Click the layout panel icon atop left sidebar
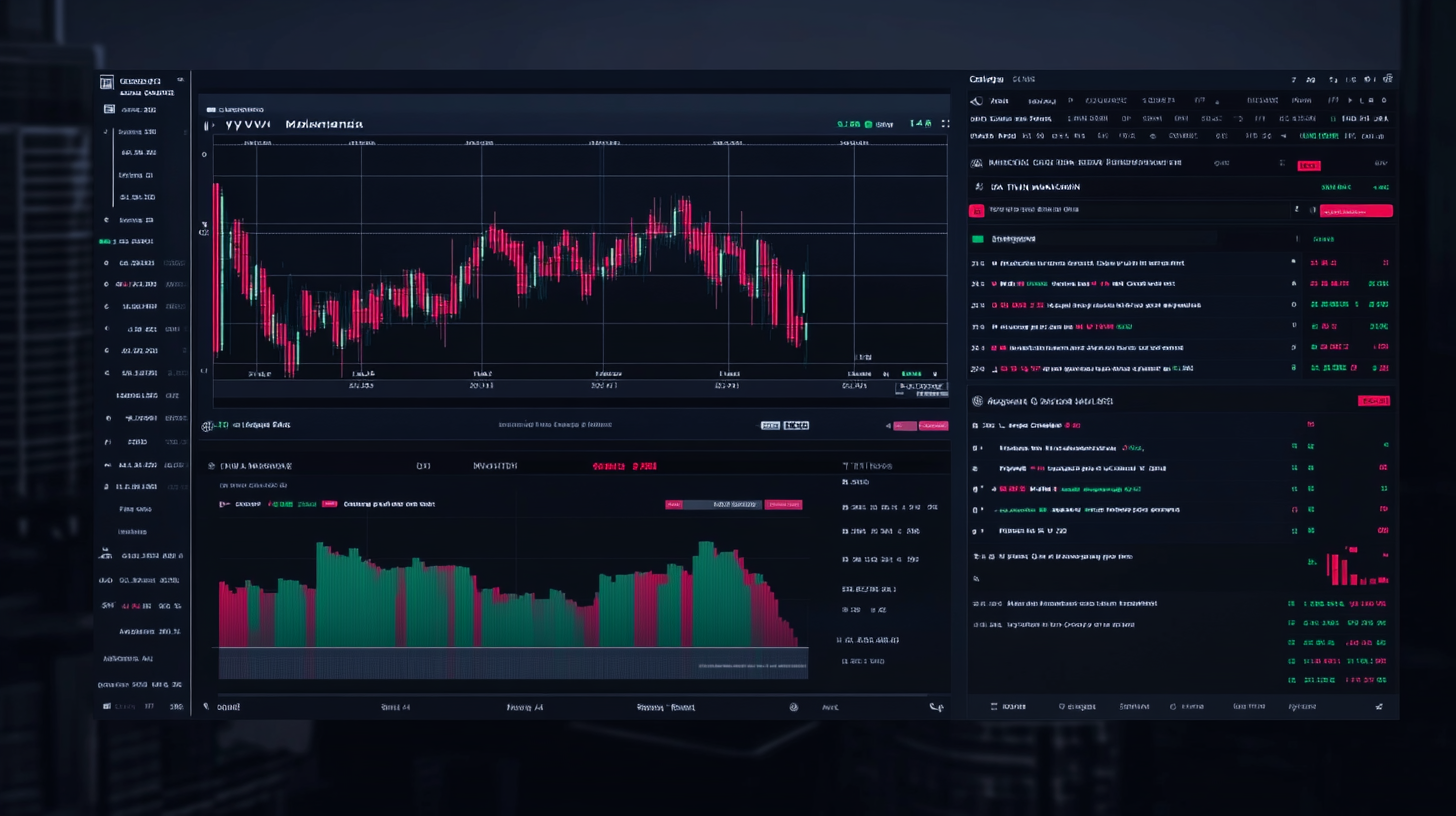This screenshot has height=816, width=1456. point(106,82)
